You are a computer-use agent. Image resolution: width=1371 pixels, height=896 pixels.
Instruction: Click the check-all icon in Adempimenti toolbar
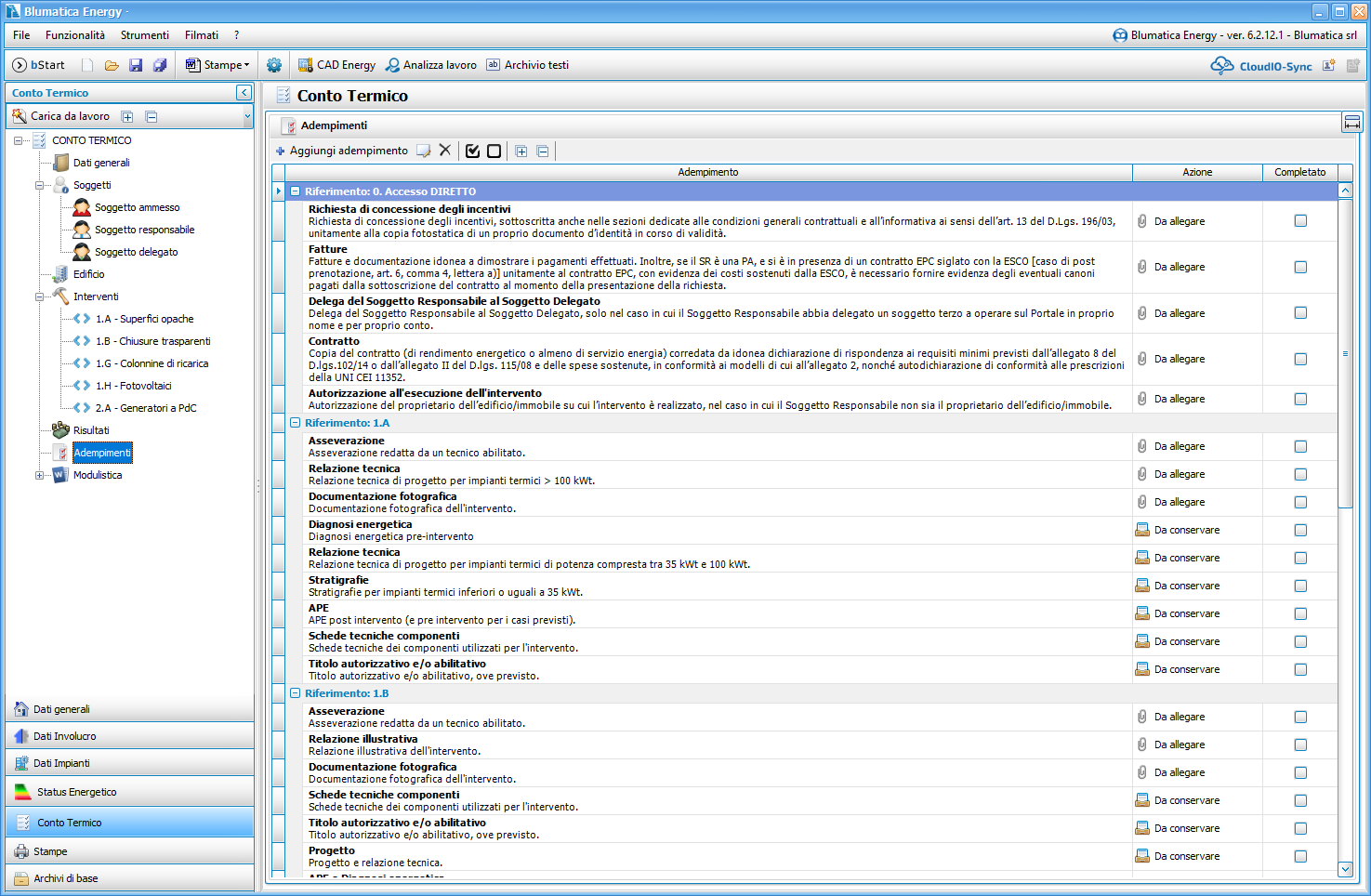[472, 151]
